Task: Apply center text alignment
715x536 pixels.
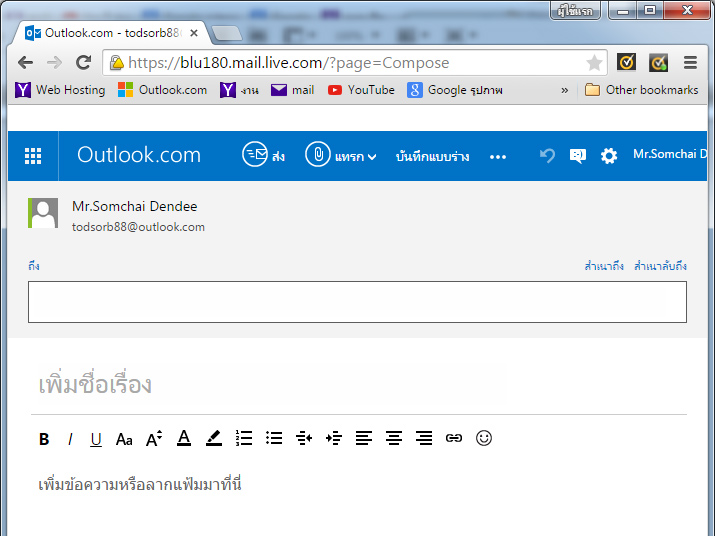Action: [394, 439]
